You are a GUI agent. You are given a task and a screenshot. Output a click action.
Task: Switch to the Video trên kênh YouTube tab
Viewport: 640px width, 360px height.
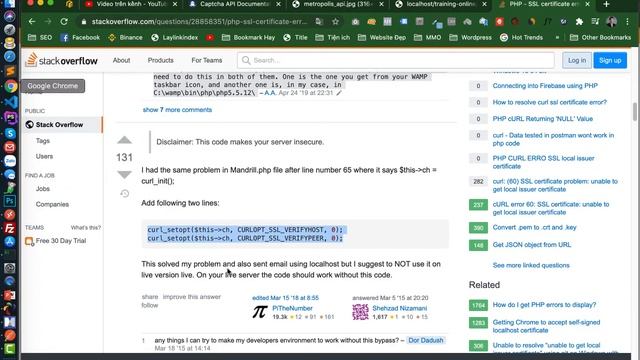131,4
